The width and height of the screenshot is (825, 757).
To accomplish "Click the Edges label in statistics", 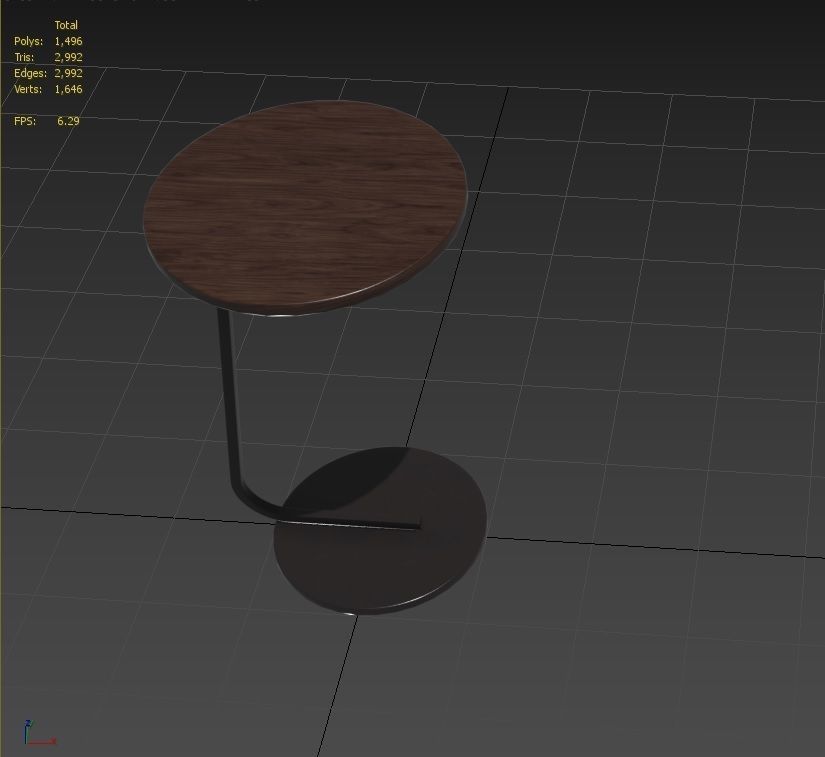I will point(31,73).
